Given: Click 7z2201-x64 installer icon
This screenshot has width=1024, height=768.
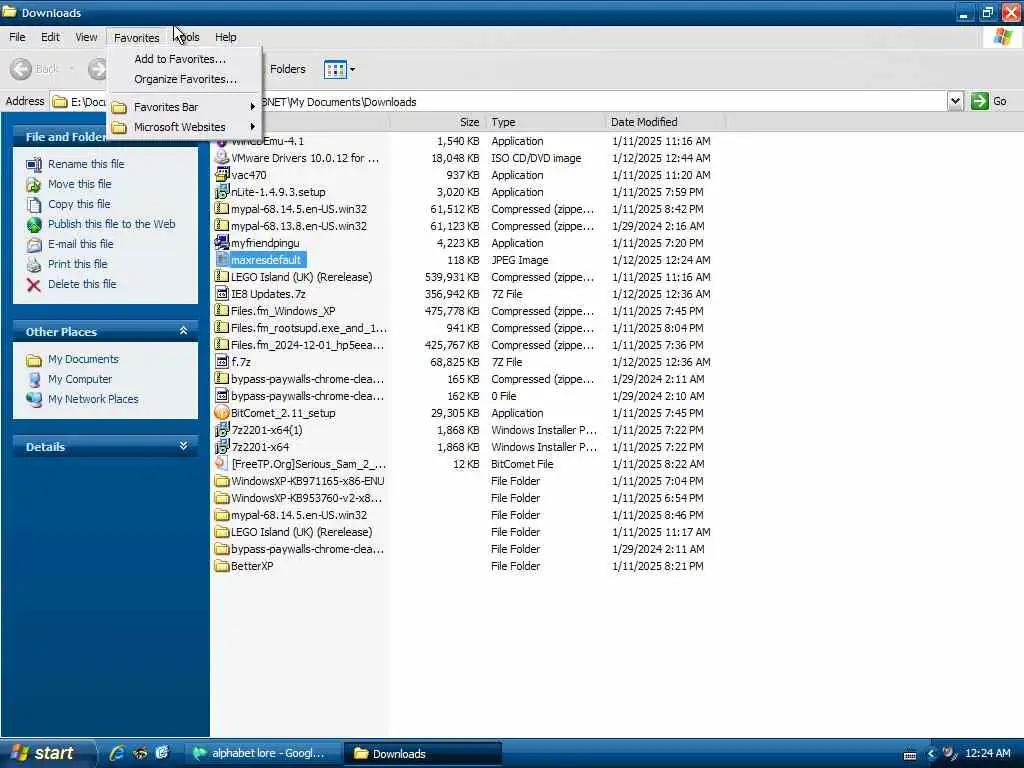Looking at the screenshot, I should click(x=222, y=447).
